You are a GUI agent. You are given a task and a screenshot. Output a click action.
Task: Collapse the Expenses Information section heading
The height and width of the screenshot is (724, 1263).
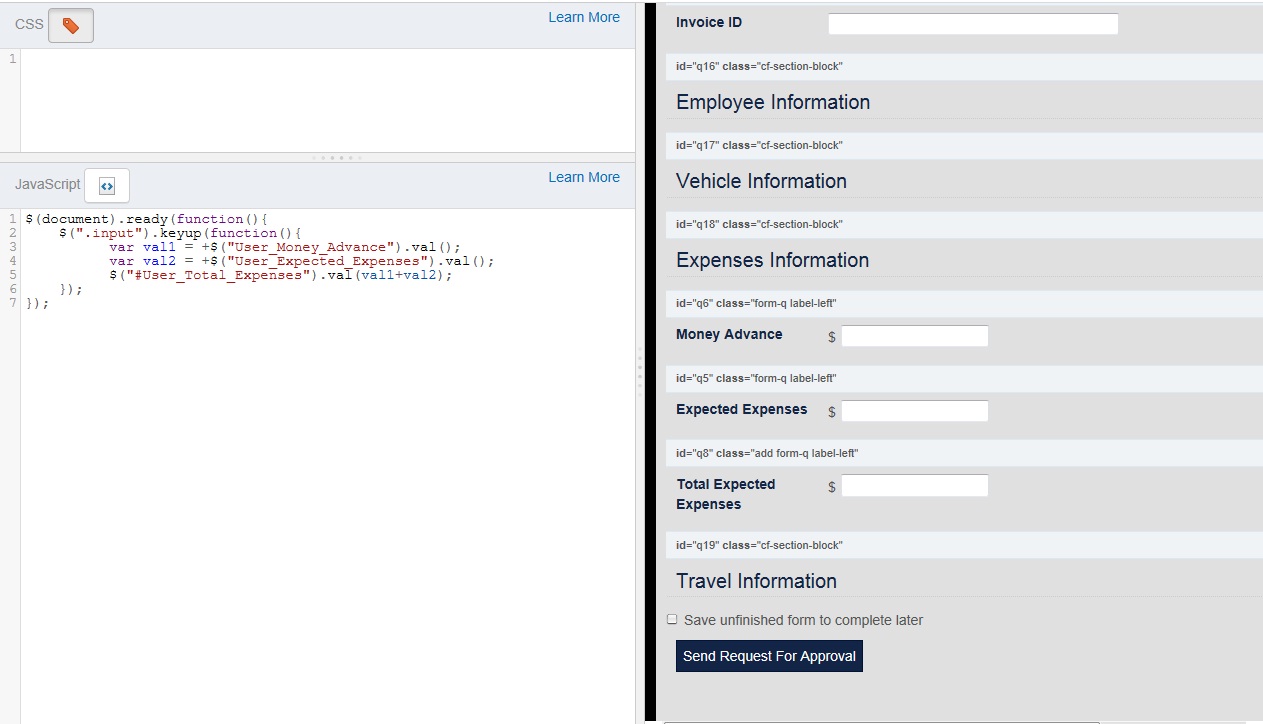point(772,260)
